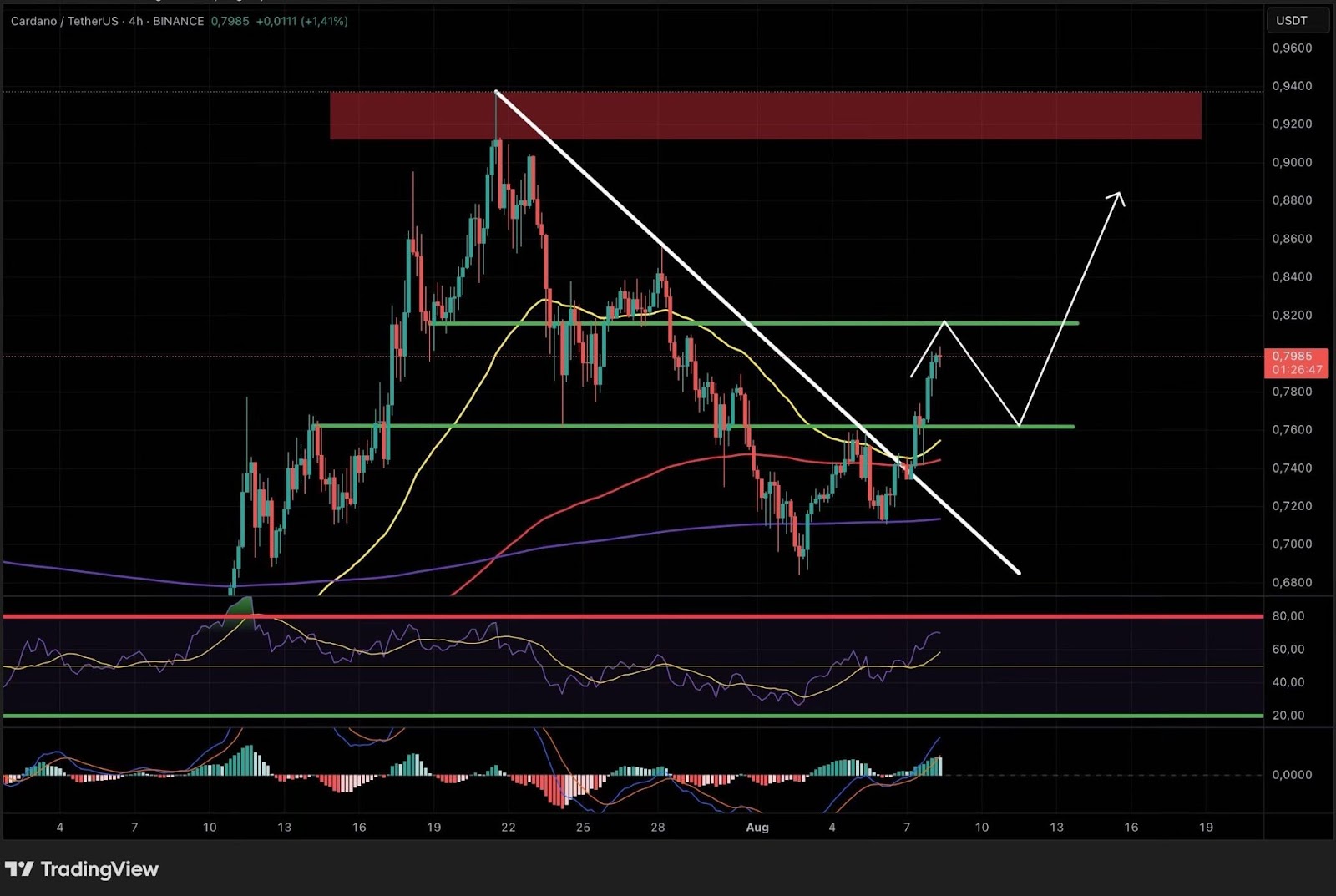
Task: Click the 0,9600 price axis label
Action: (1292, 48)
